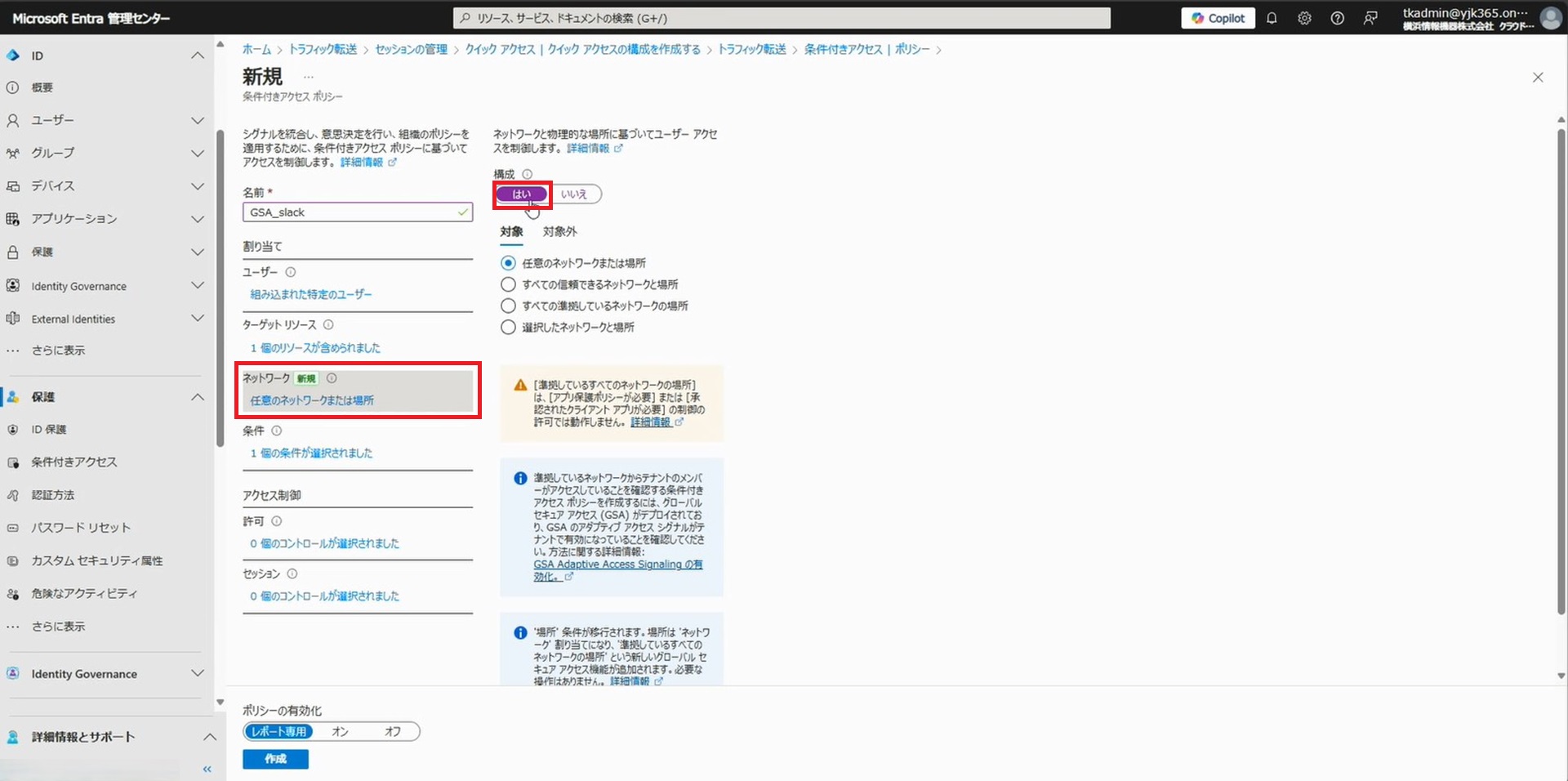Set 構成 toggle to いいえ
Screen dimensions: 1568x781
[574, 194]
